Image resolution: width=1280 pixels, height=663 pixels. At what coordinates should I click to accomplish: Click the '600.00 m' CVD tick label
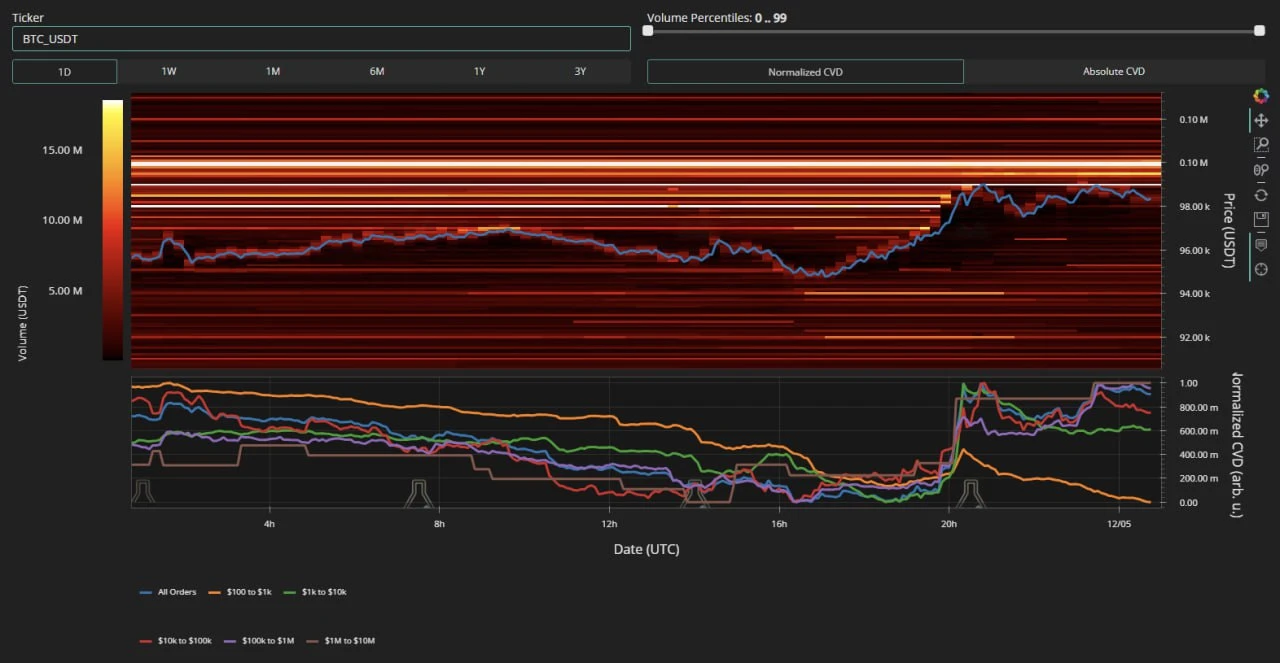pos(1197,432)
